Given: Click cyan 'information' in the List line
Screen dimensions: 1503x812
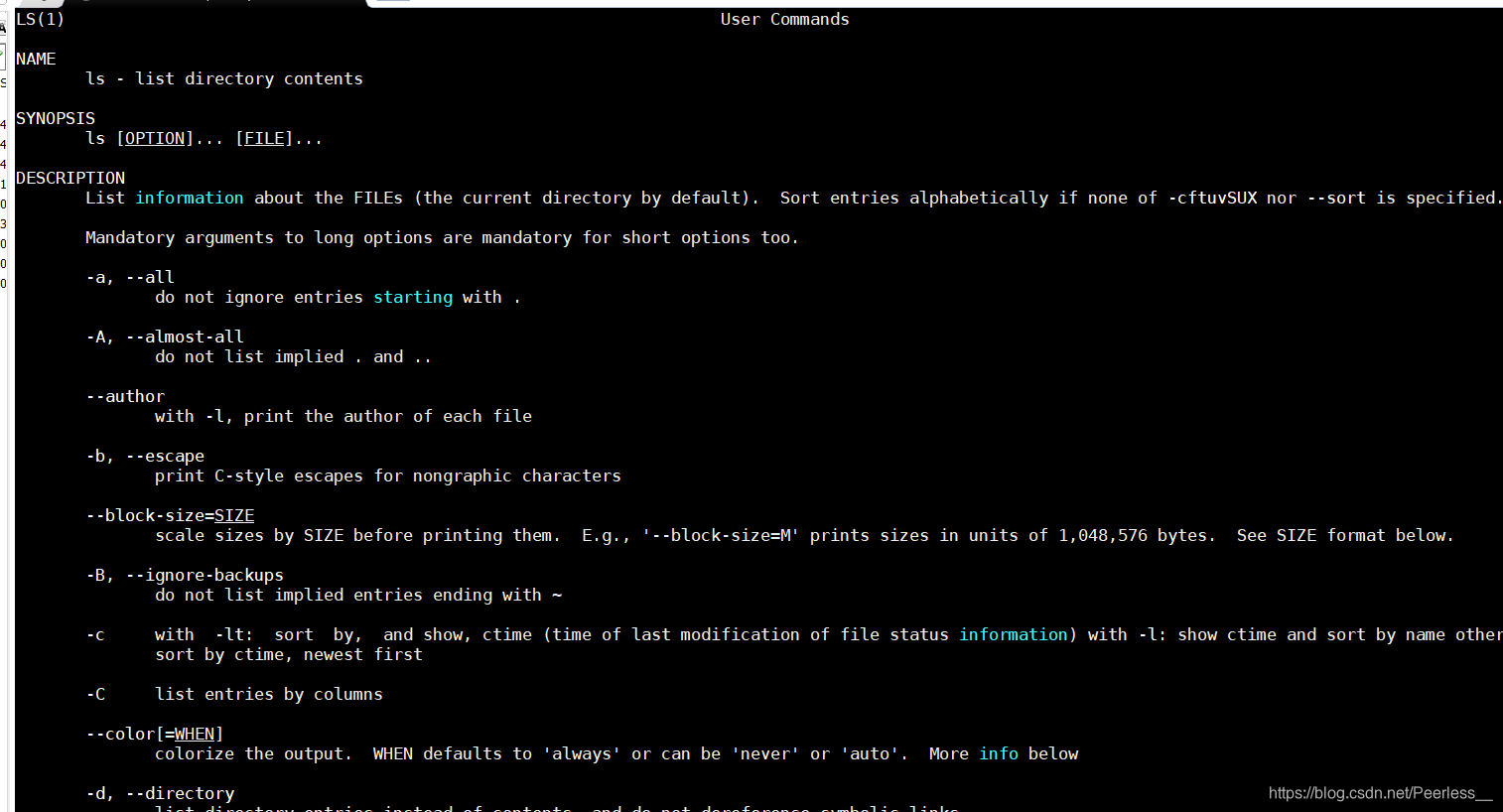Looking at the screenshot, I should (190, 198).
